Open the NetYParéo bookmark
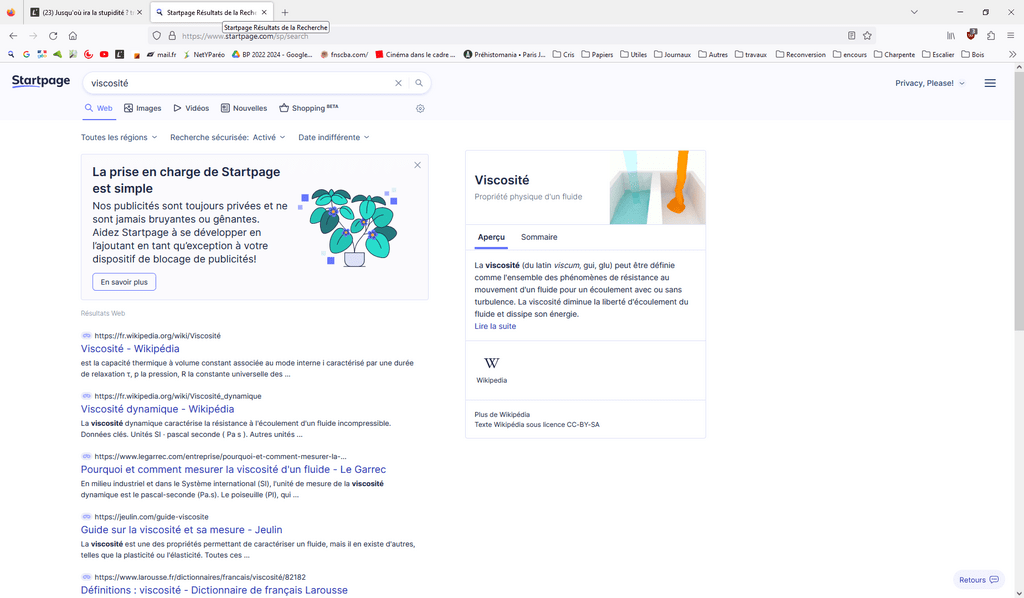Screen dimensions: 1024x598 204,54
